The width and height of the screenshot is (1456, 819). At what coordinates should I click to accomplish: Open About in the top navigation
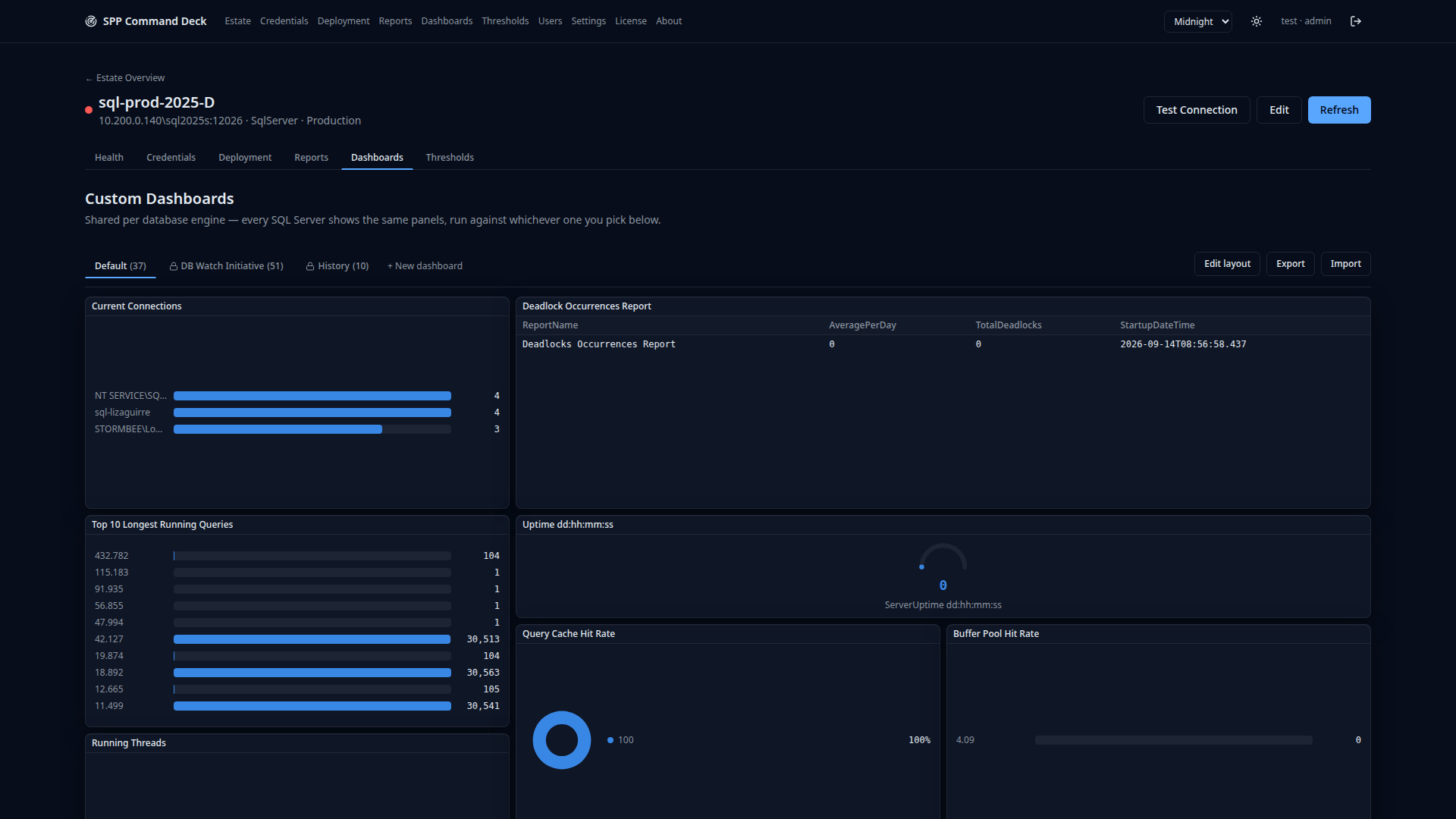point(669,21)
